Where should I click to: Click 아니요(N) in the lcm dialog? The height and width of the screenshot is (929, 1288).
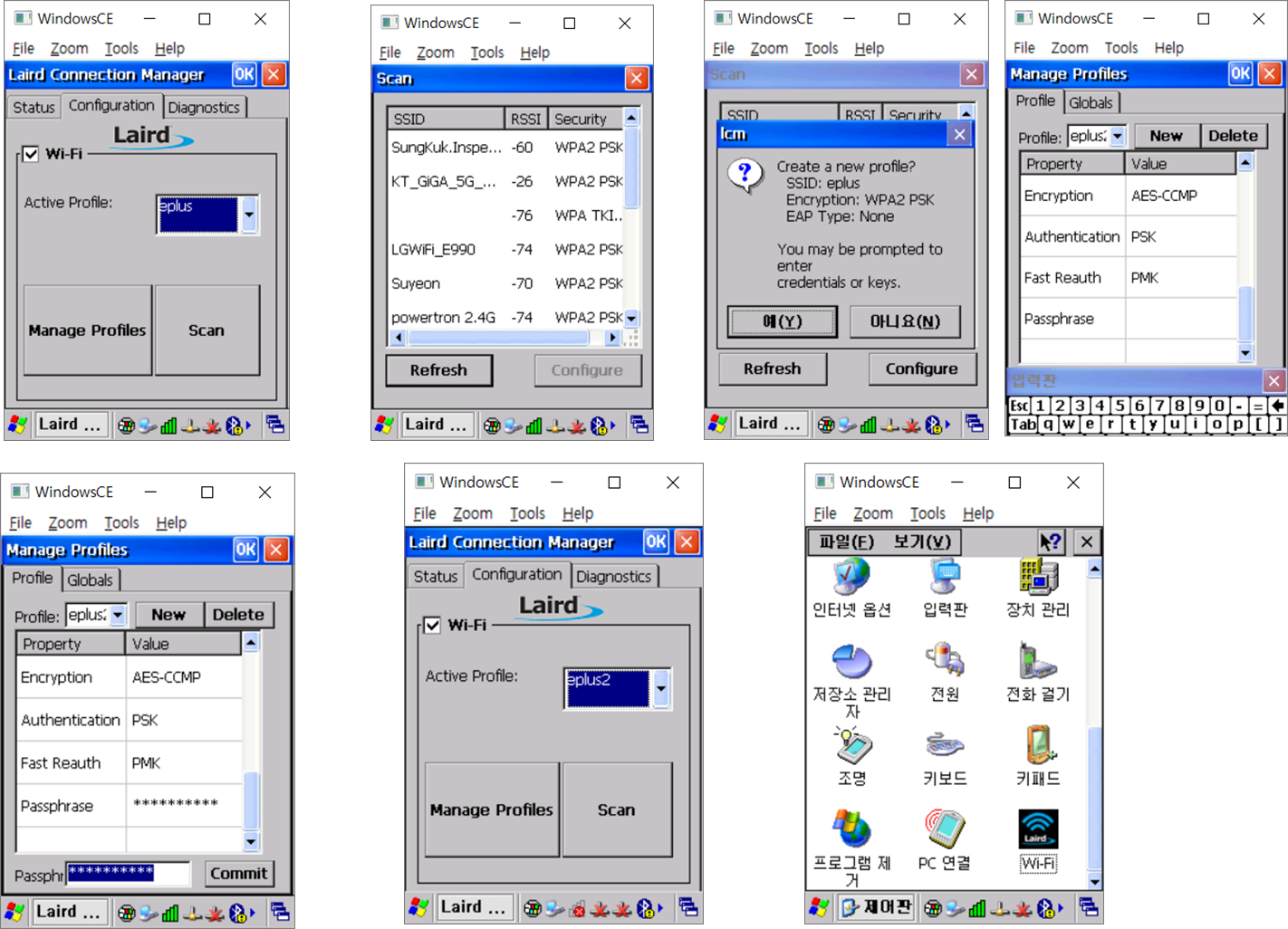tap(905, 321)
